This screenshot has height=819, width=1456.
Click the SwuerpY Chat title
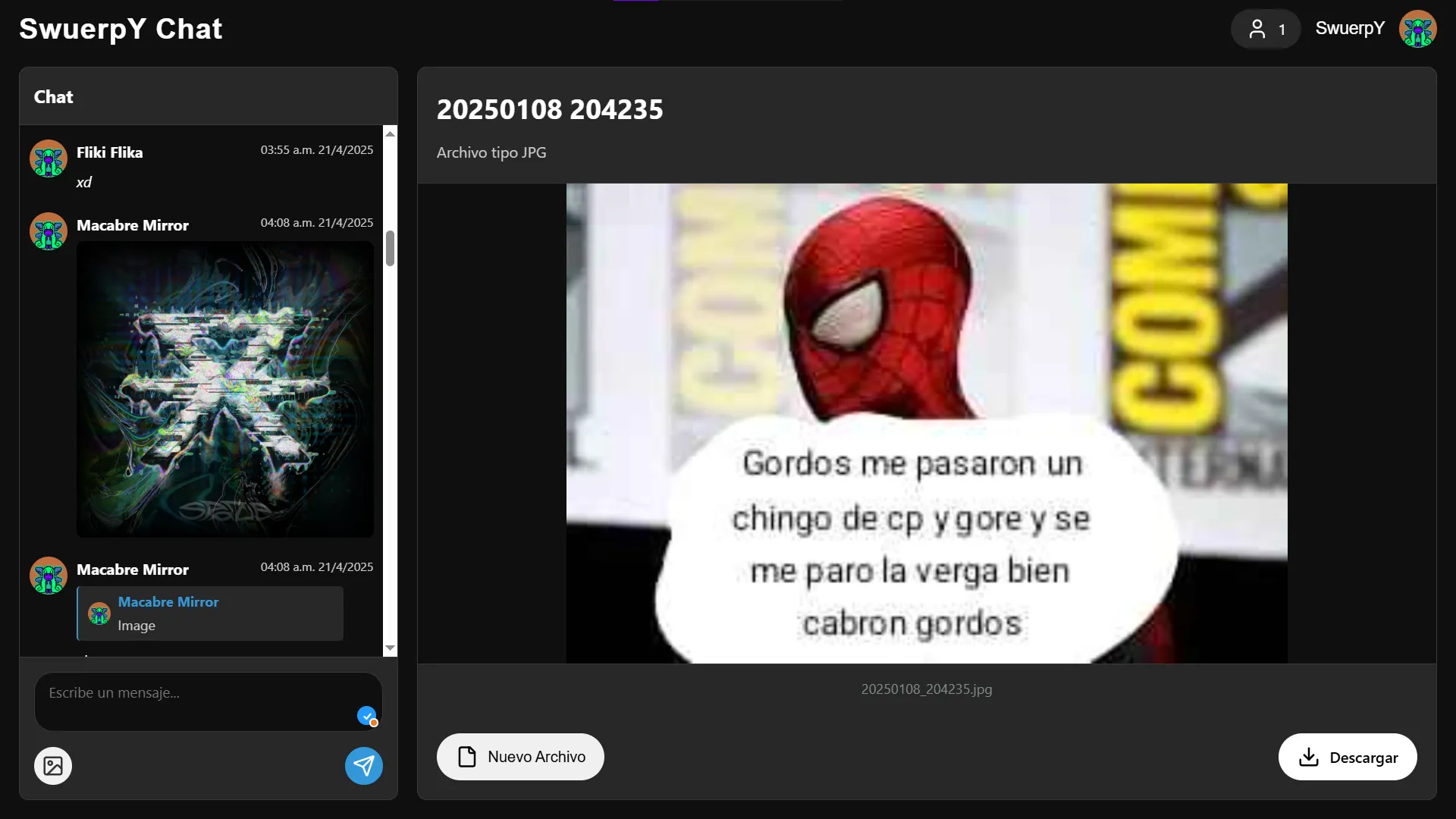tap(121, 29)
